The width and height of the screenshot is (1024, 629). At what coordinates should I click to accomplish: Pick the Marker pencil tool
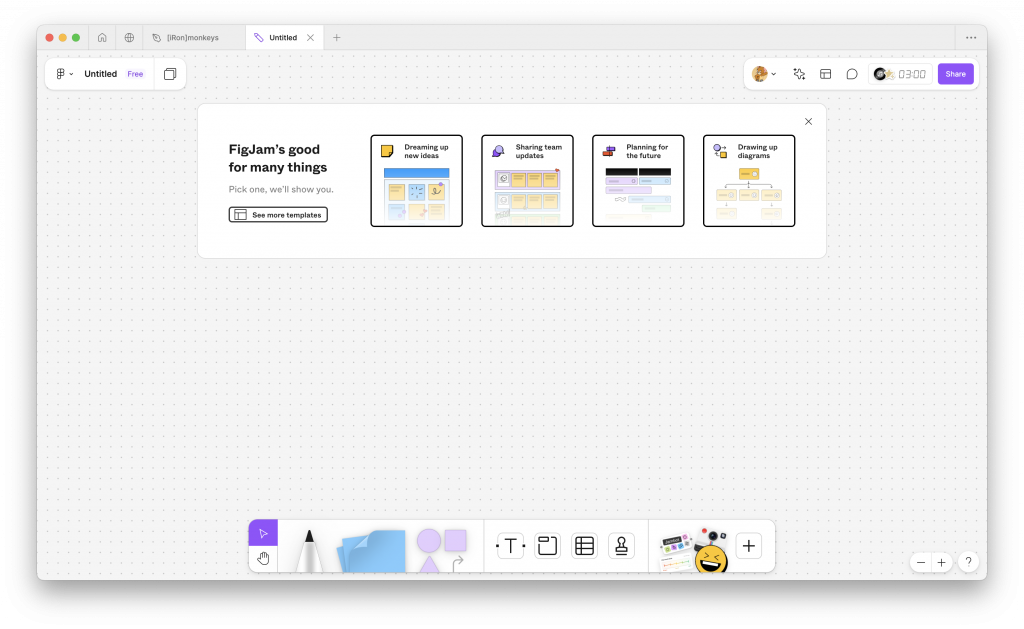[x=309, y=550]
